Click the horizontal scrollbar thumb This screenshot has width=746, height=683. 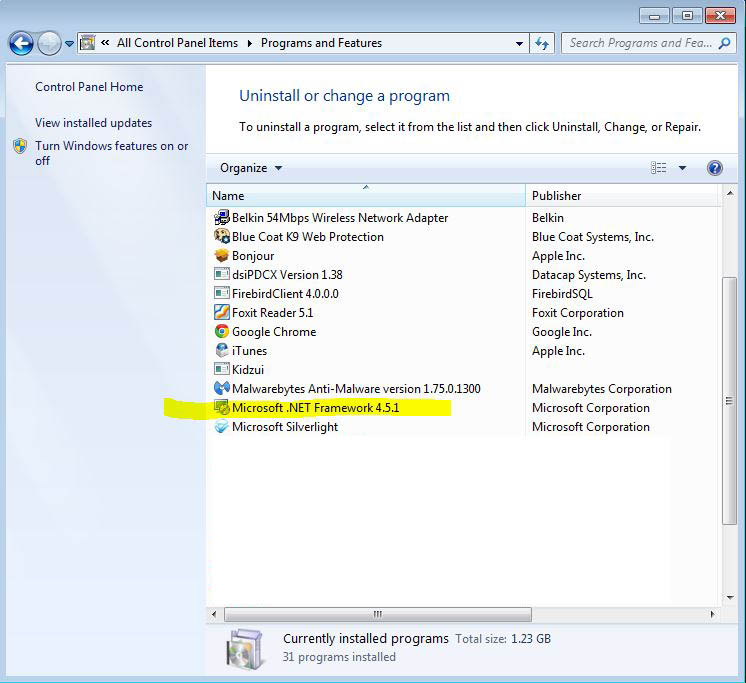378,614
